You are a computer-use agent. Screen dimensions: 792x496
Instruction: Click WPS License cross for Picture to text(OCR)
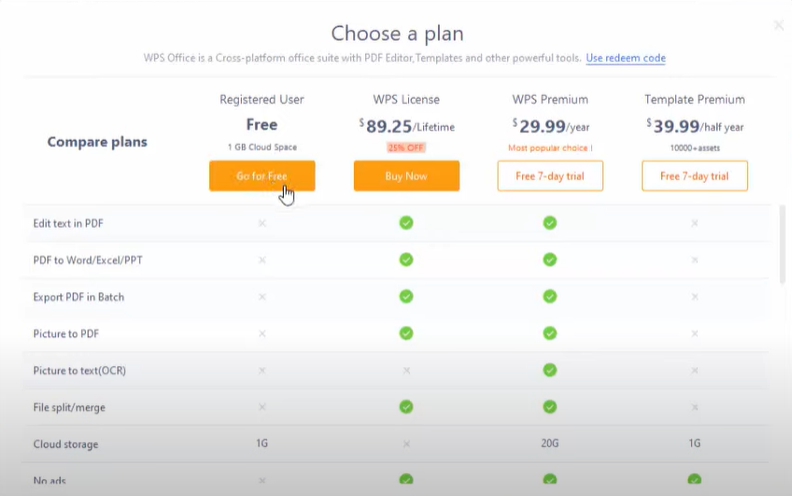[406, 370]
